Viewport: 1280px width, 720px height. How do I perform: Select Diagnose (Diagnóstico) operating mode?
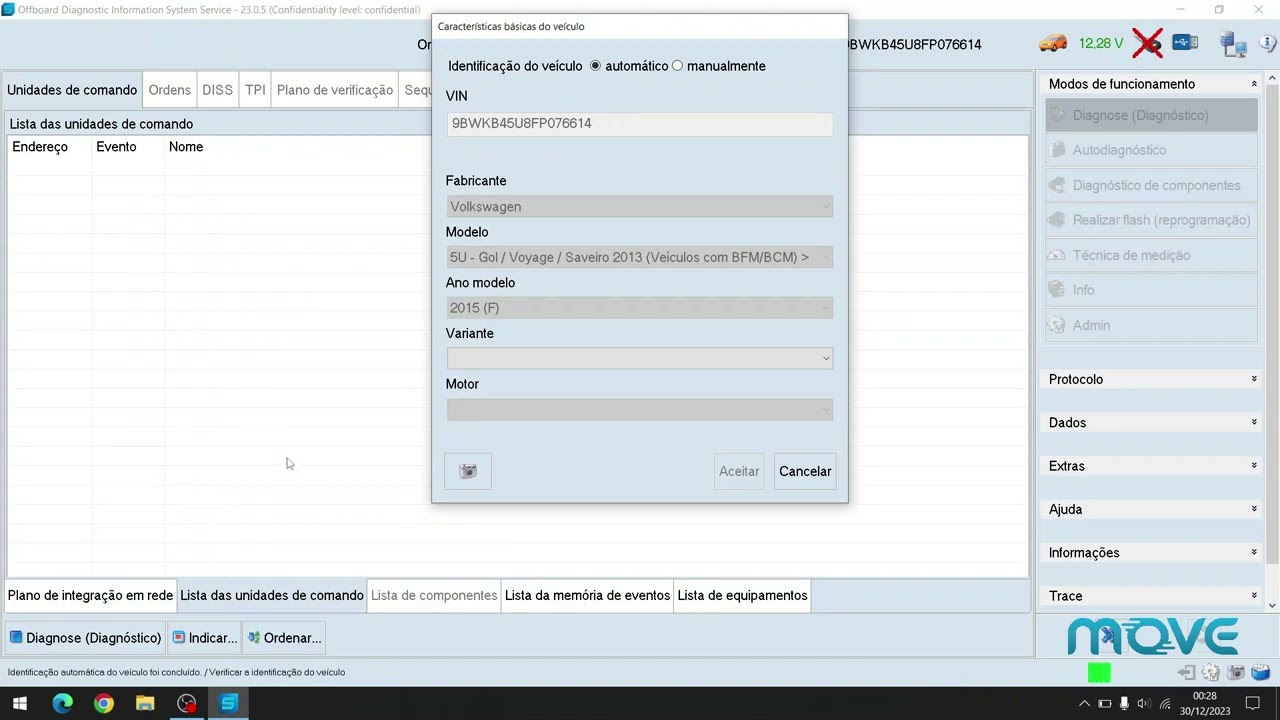tap(1151, 115)
